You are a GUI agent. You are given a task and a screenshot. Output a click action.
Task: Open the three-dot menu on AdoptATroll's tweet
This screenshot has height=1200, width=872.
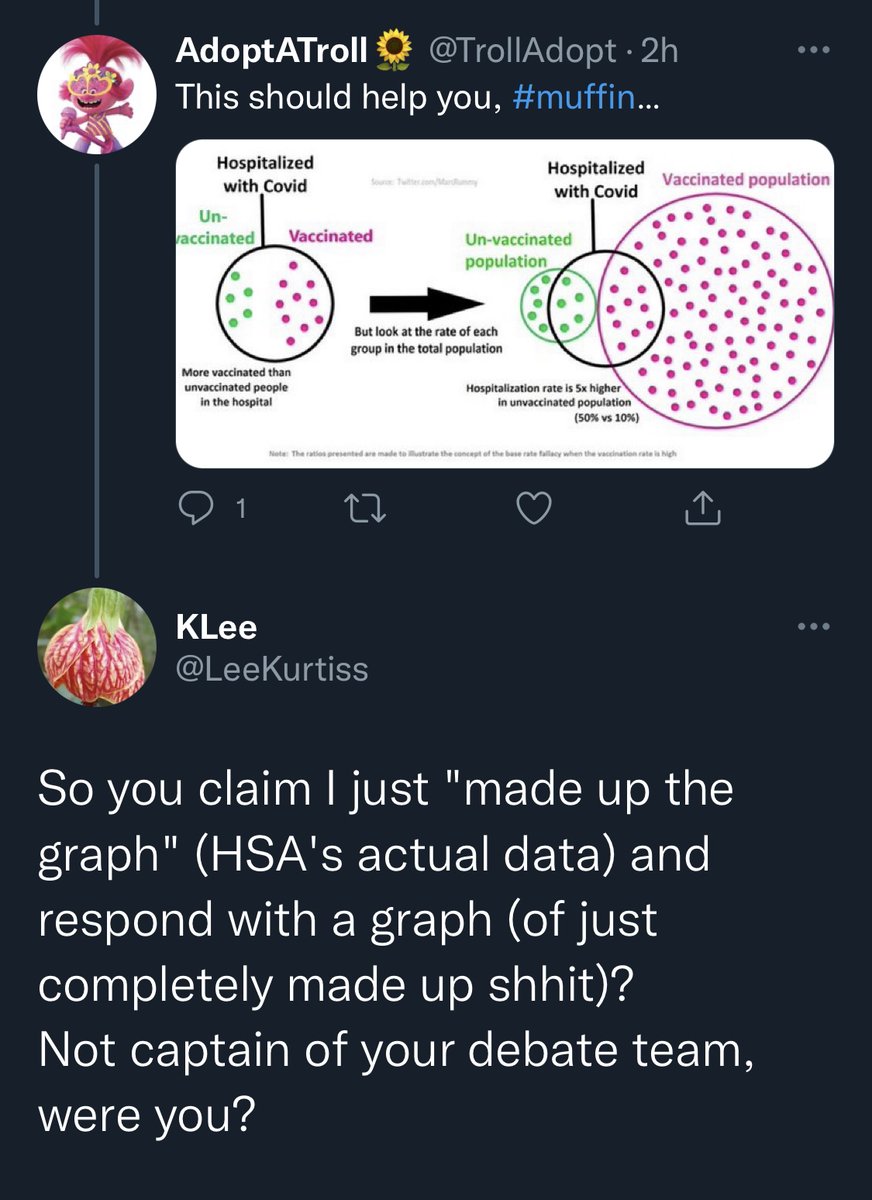tap(813, 49)
